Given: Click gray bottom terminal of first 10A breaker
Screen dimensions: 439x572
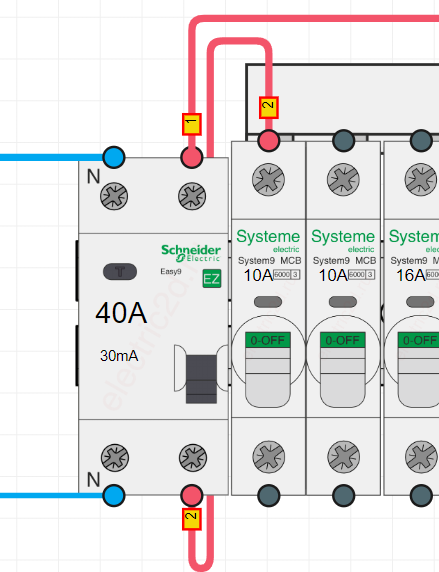Looking at the screenshot, I should pos(269,495).
